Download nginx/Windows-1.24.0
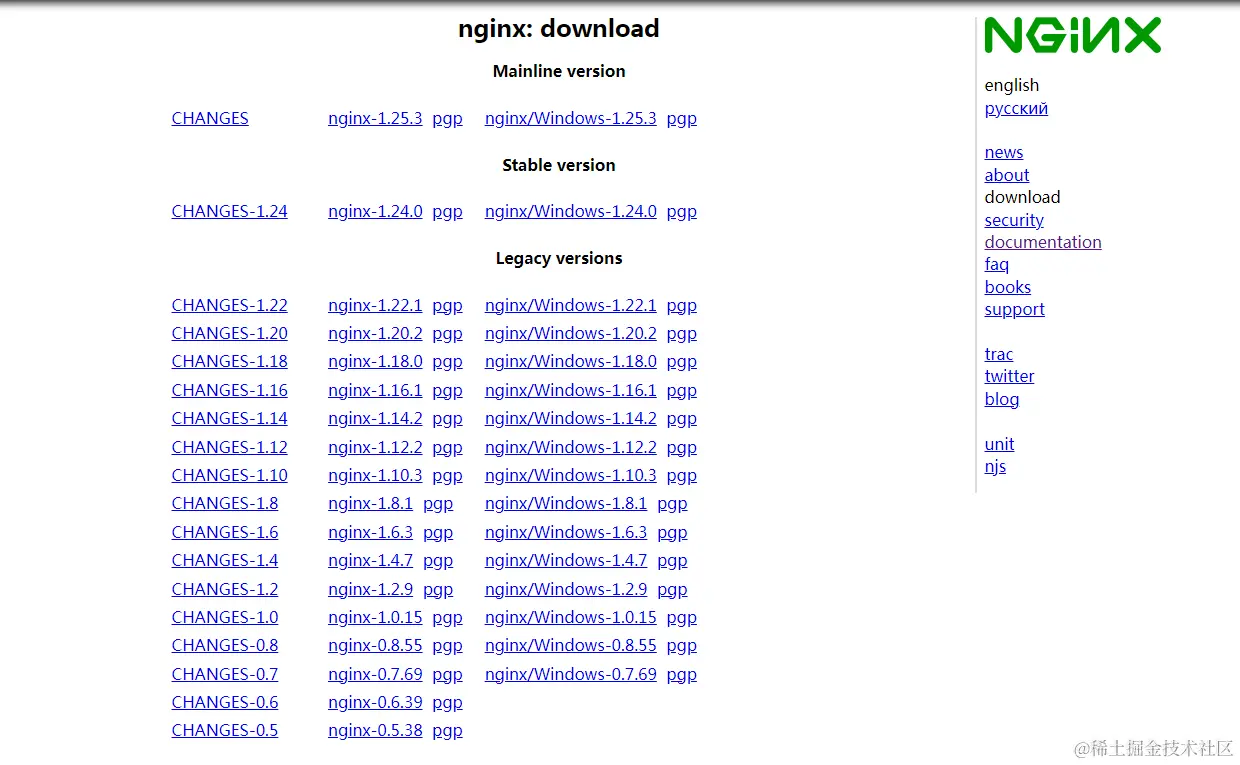The image size is (1240, 765). click(x=571, y=211)
